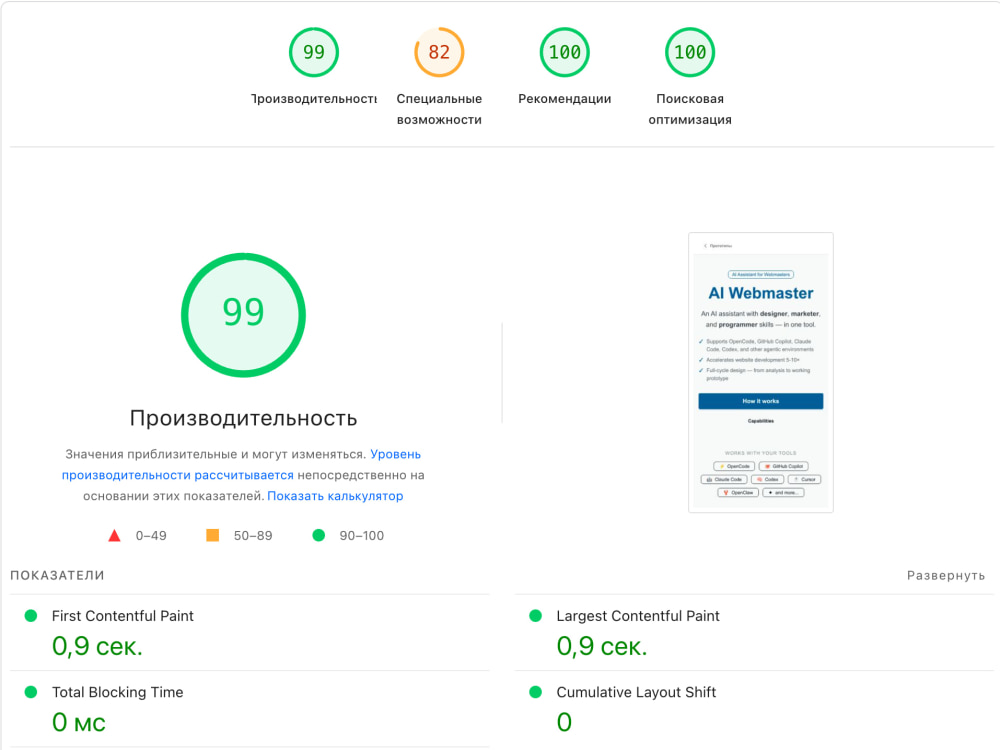Click the 'Специальные возможности' category label
This screenshot has height=750, width=1000.
point(439,109)
